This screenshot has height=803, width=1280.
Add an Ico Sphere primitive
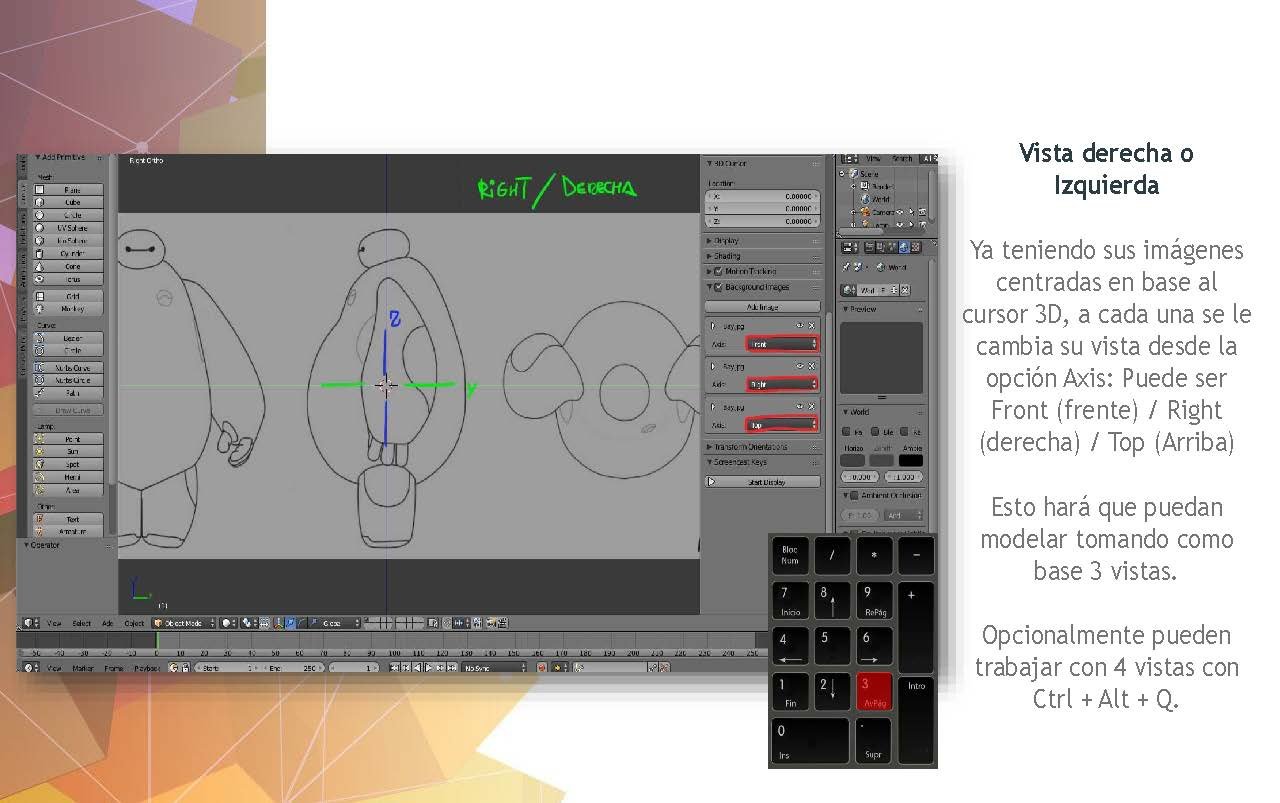point(68,241)
